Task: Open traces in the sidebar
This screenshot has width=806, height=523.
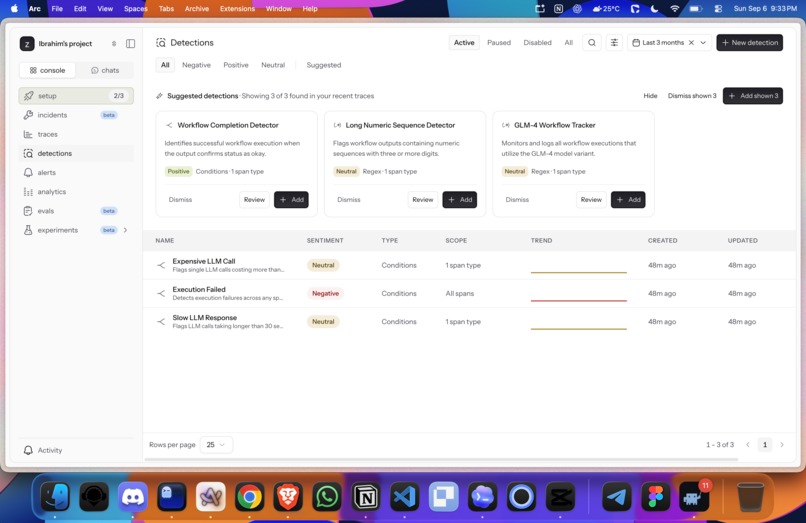Action: click(x=76, y=134)
